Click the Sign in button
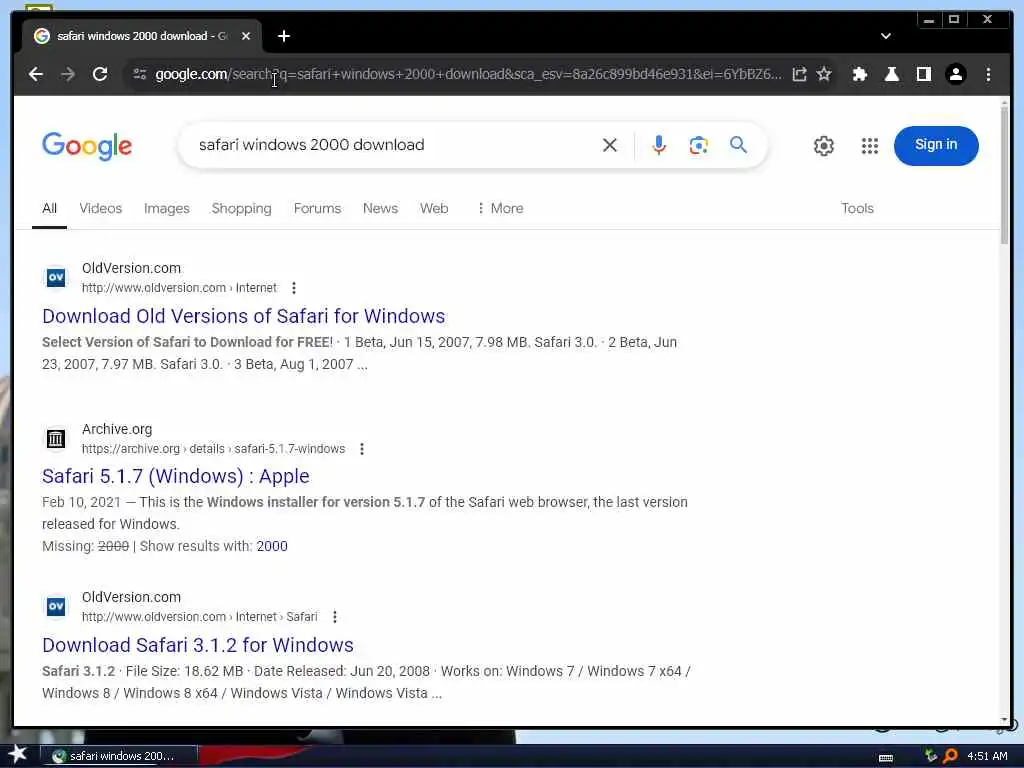The height and width of the screenshot is (768, 1024). 936,145
